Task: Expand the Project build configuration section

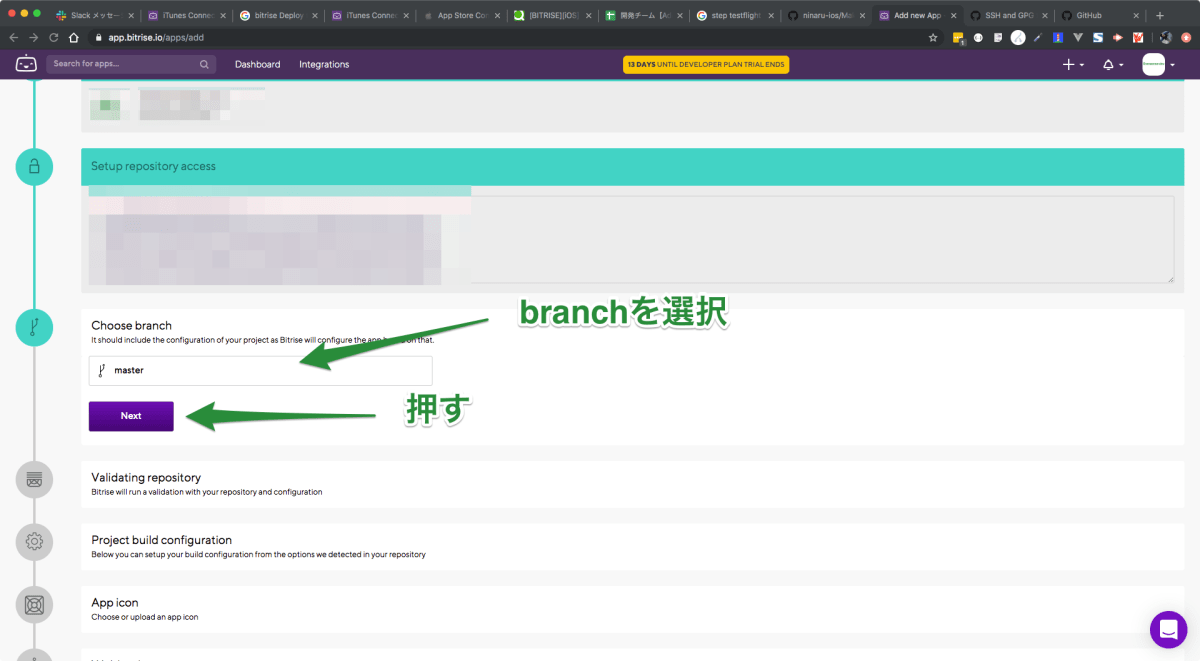Action: point(632,546)
